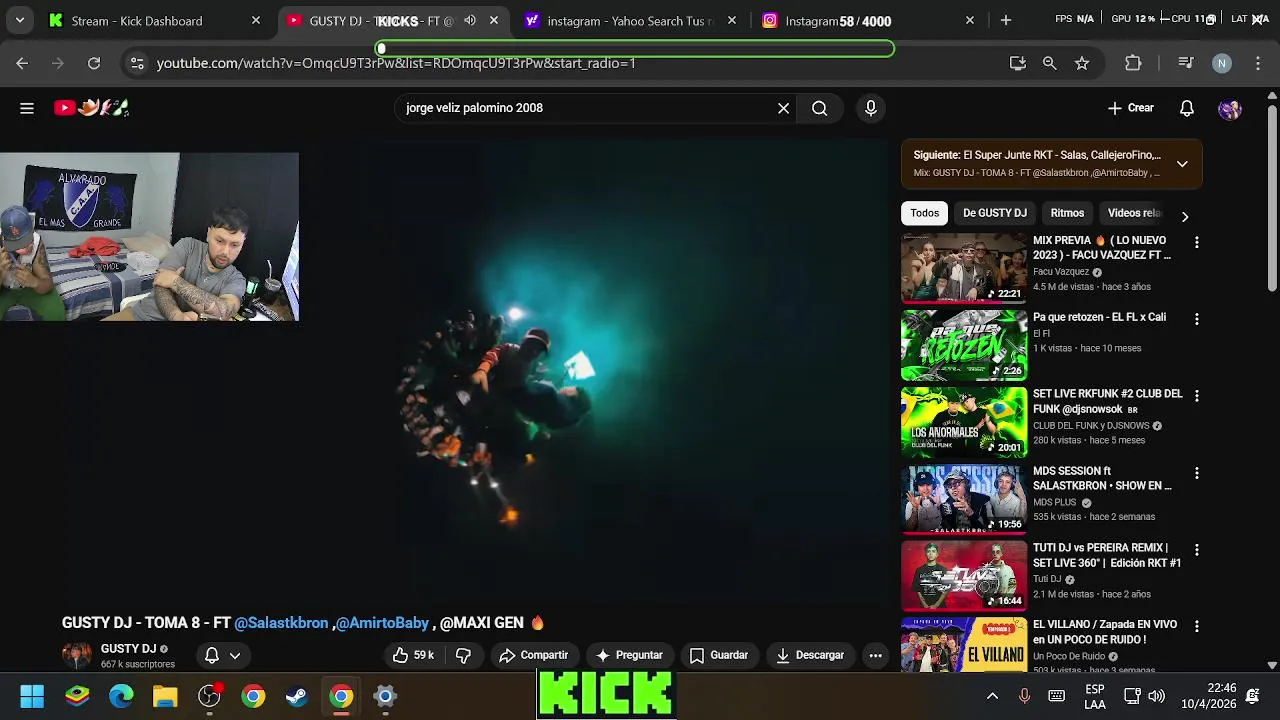Show hidden system tray icons
The width and height of the screenshot is (1280, 720).
pyautogui.click(x=992, y=696)
